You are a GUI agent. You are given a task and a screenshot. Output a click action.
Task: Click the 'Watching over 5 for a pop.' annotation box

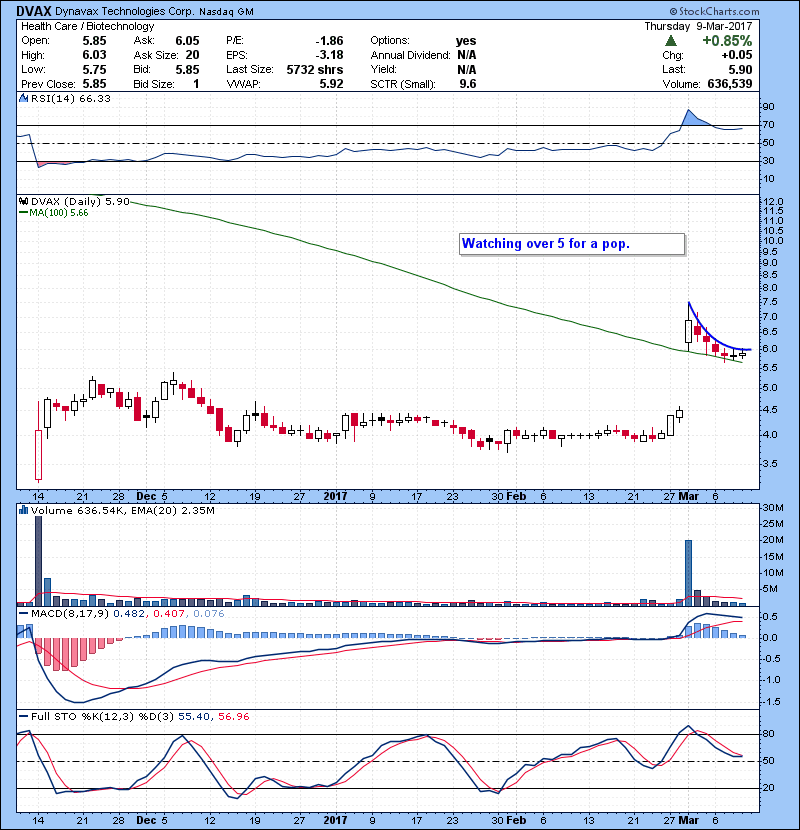(572, 244)
